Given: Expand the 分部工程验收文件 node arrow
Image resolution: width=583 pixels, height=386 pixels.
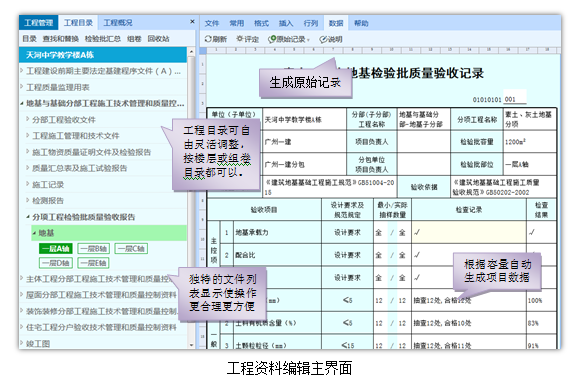Looking at the screenshot, I should 28,119.
